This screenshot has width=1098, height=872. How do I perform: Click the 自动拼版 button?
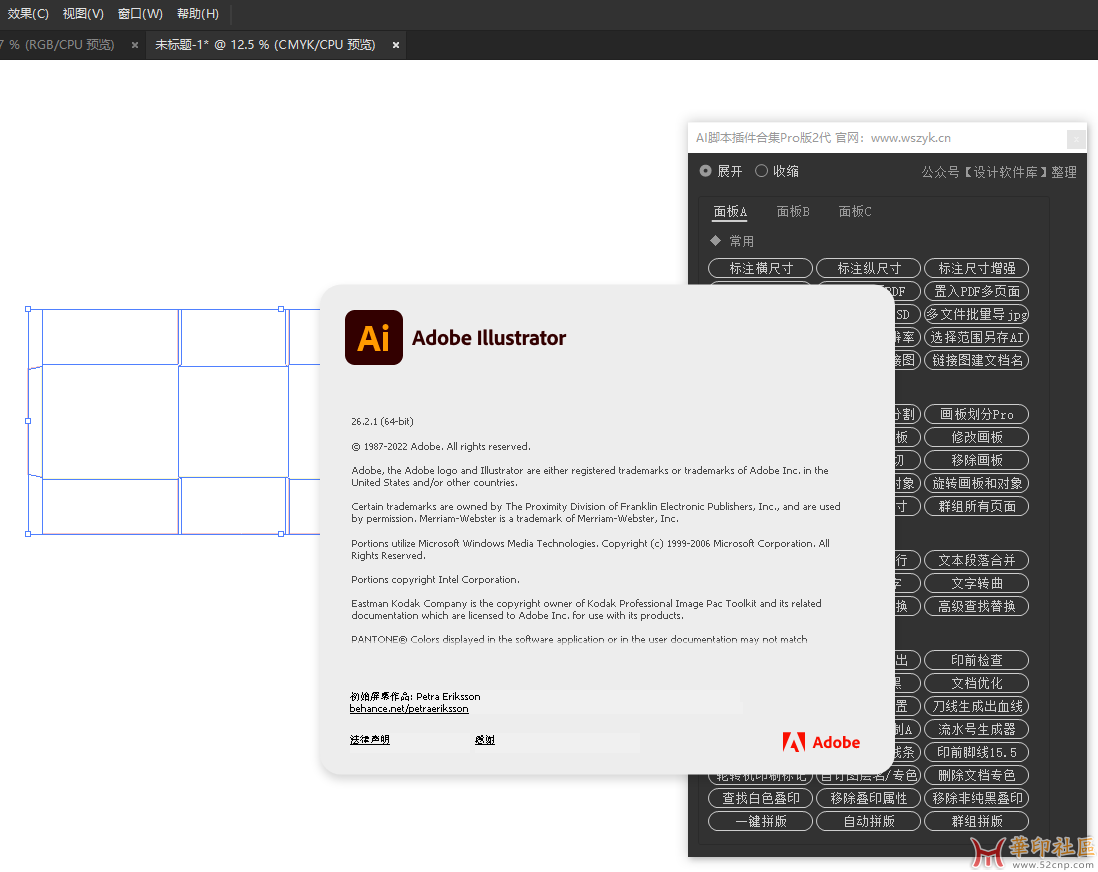868,821
